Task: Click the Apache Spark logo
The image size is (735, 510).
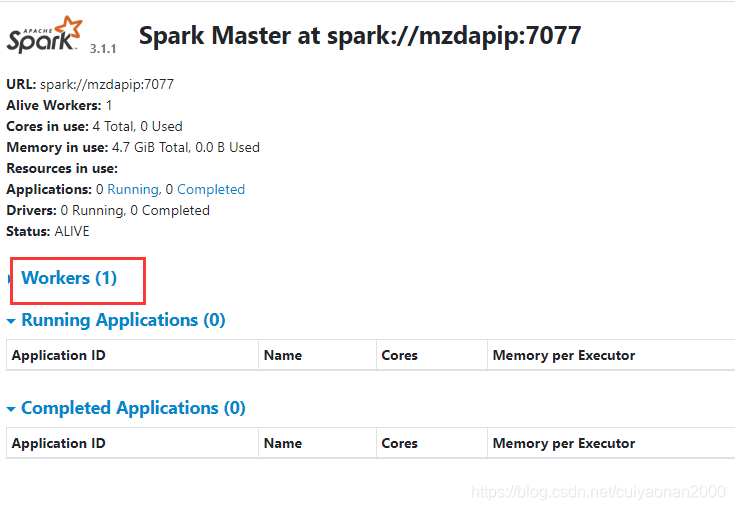Action: [44, 34]
